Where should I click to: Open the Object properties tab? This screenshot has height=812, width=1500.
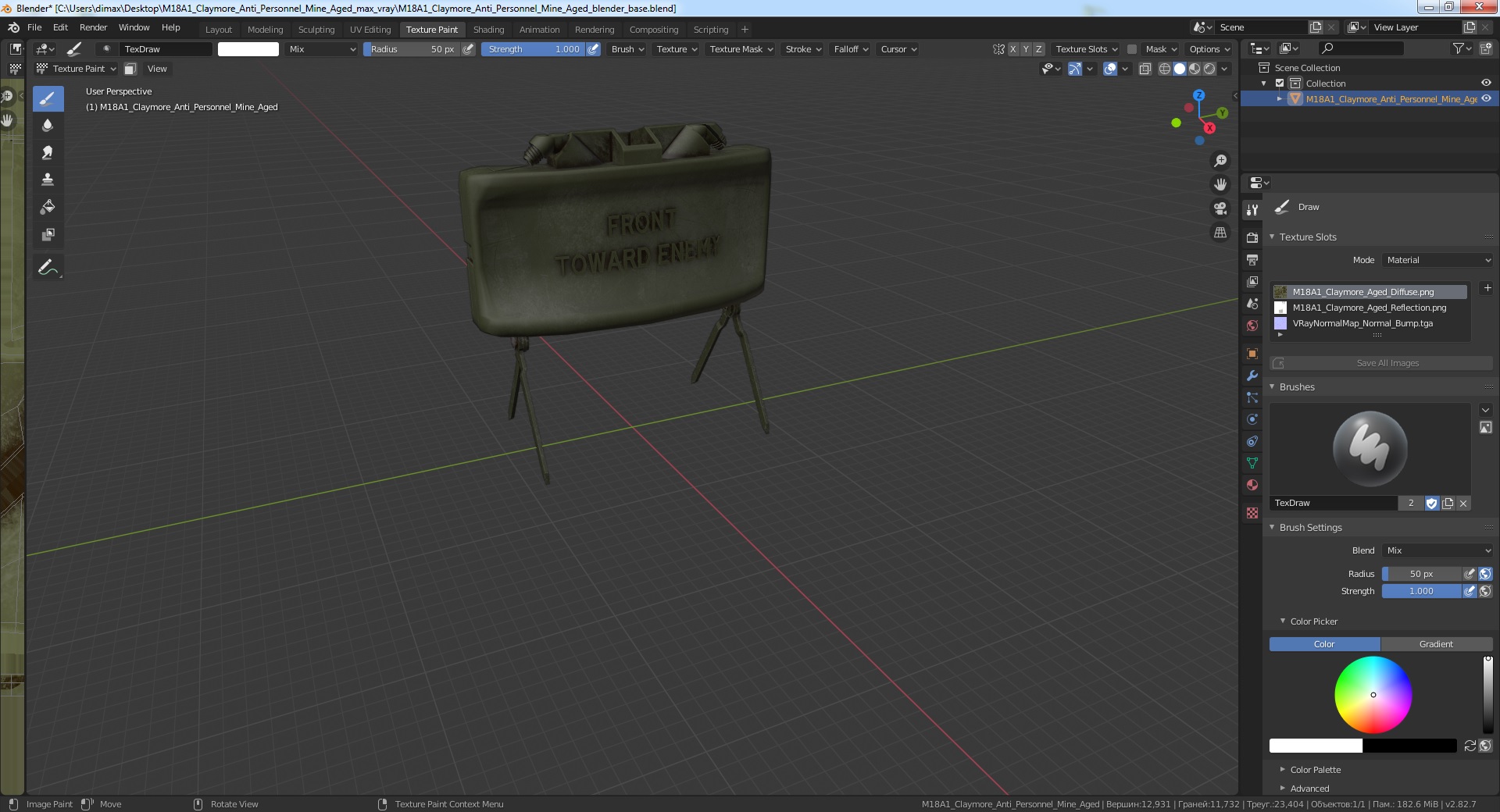click(1252, 354)
